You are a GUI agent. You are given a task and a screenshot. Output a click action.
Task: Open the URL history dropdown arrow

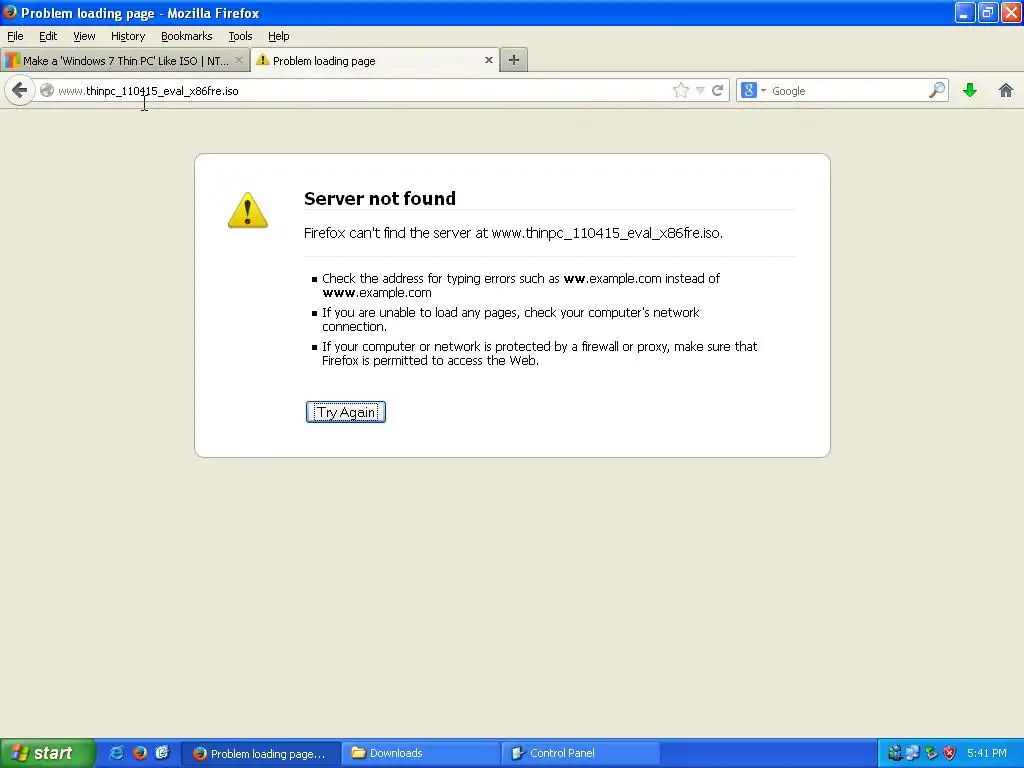pos(700,90)
